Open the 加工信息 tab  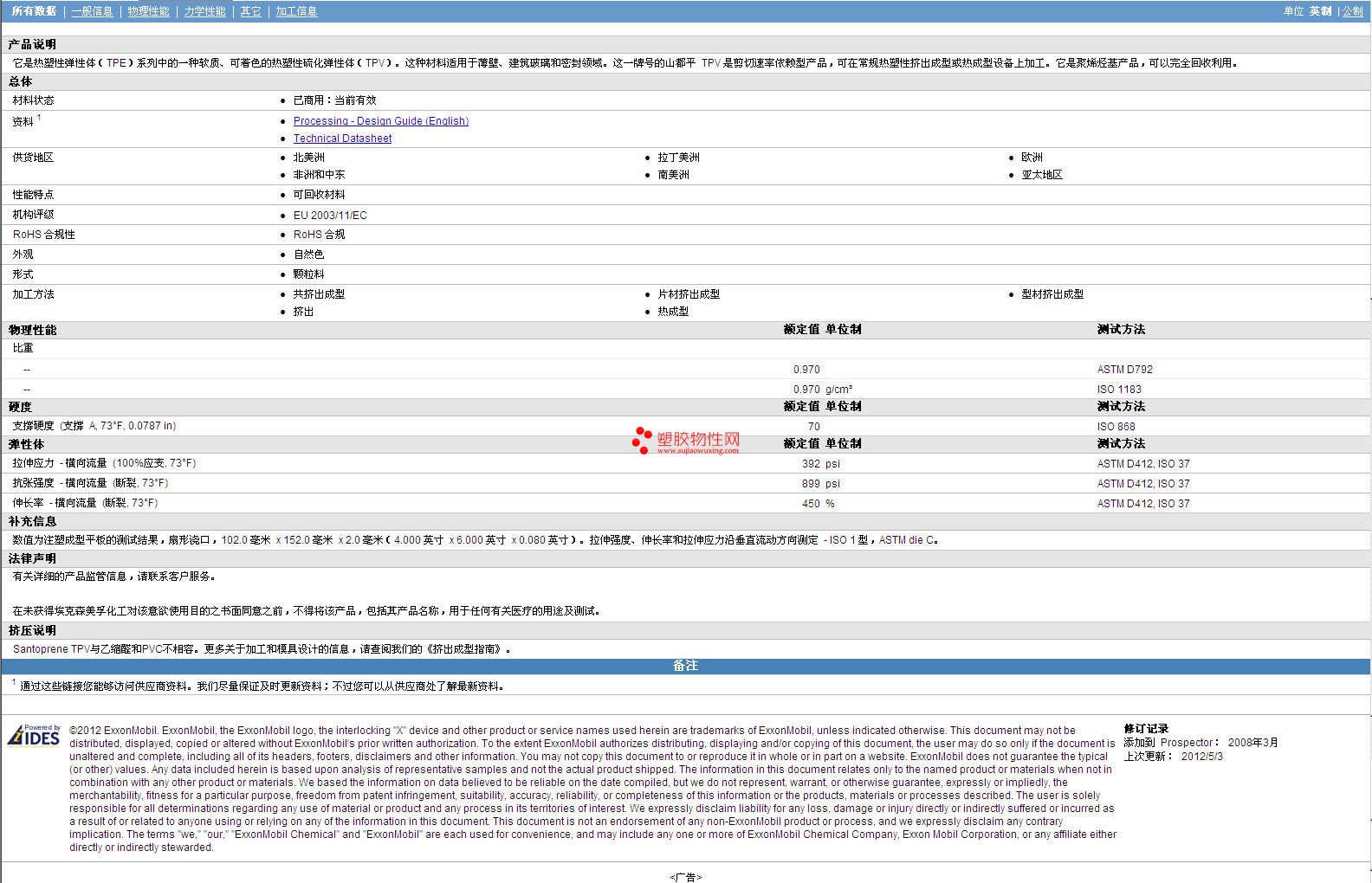pos(296,11)
